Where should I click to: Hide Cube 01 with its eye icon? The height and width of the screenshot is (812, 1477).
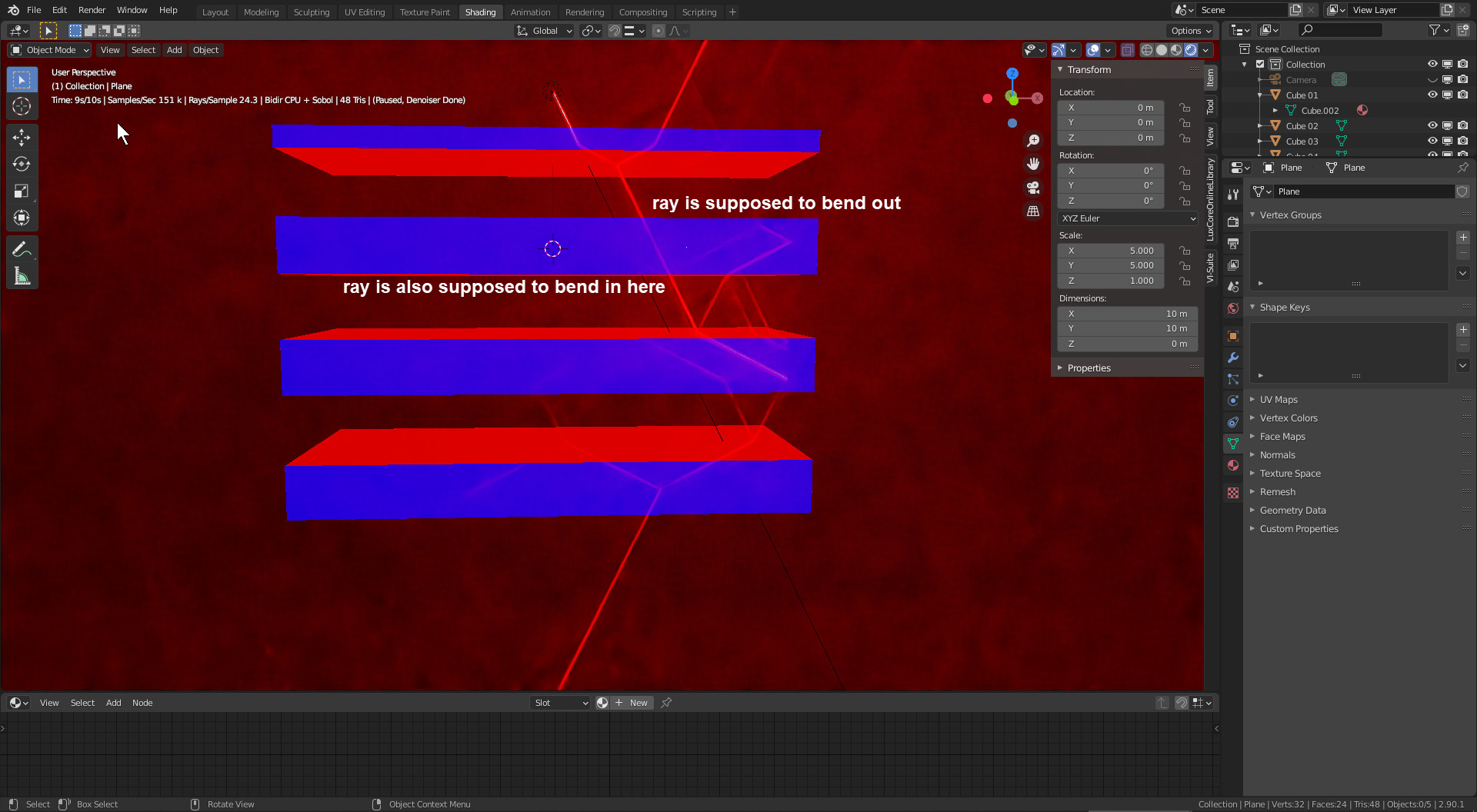coord(1432,95)
